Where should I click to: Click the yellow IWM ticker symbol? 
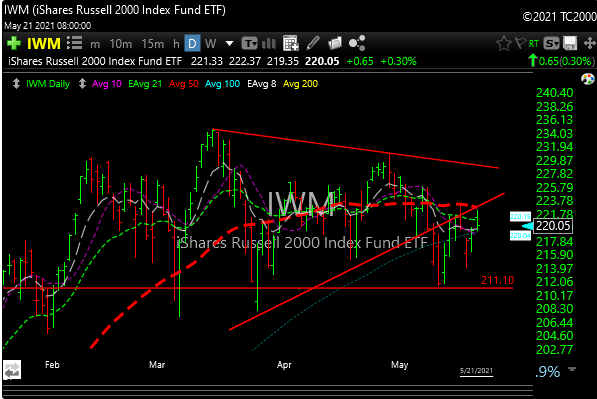(44, 44)
